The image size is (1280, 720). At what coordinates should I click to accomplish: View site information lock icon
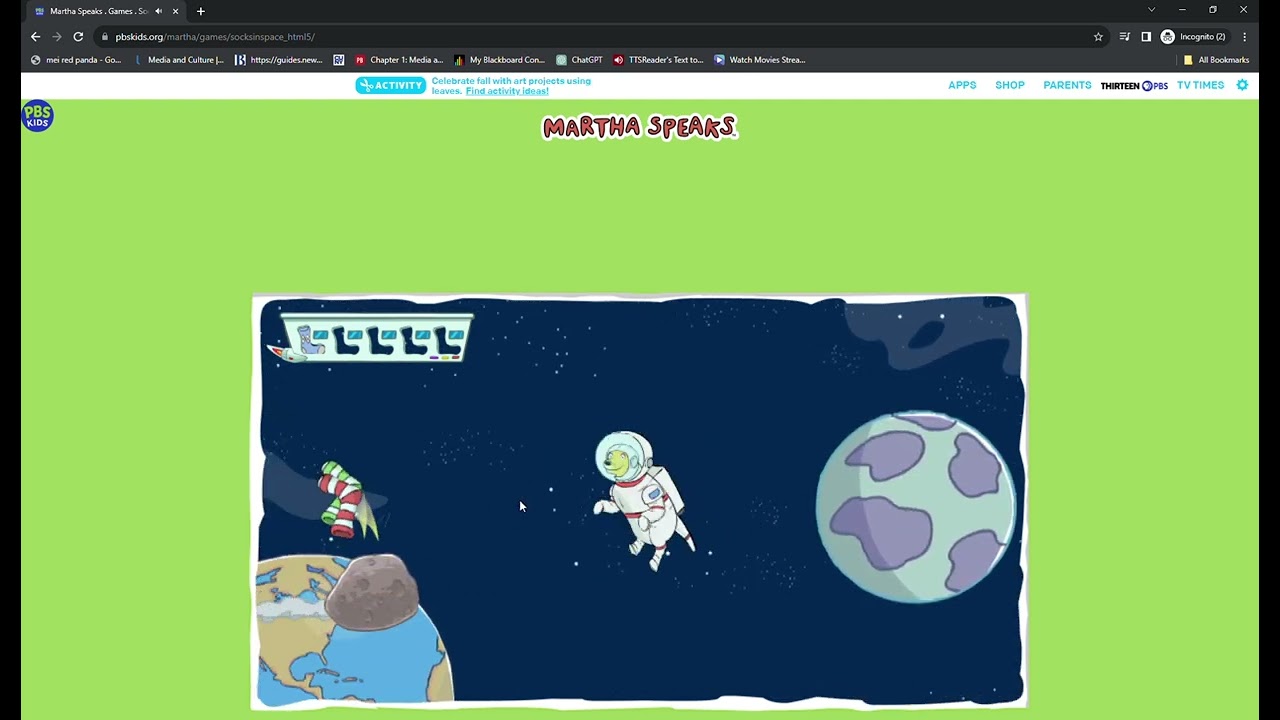(104, 37)
